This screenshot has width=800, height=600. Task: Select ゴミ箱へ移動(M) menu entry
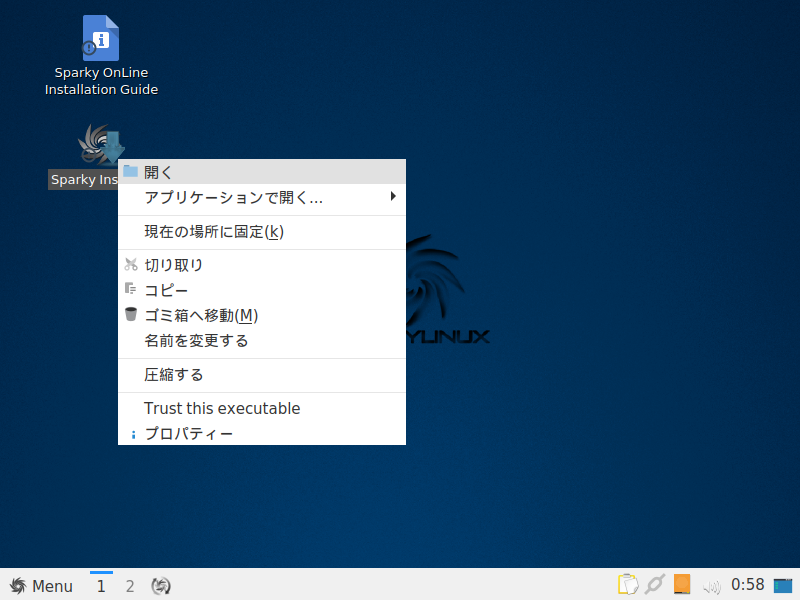click(262, 315)
